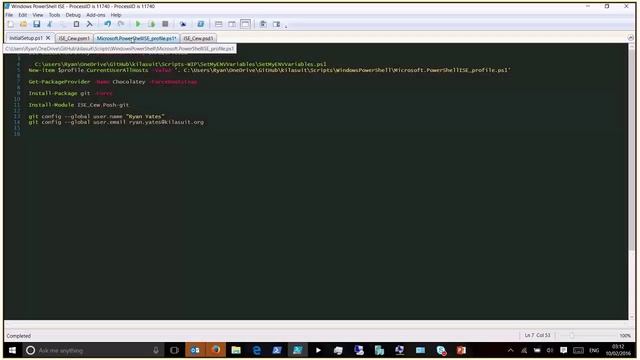
Task: Clear the console pane using the toolbar icon
Action: pos(89,24)
